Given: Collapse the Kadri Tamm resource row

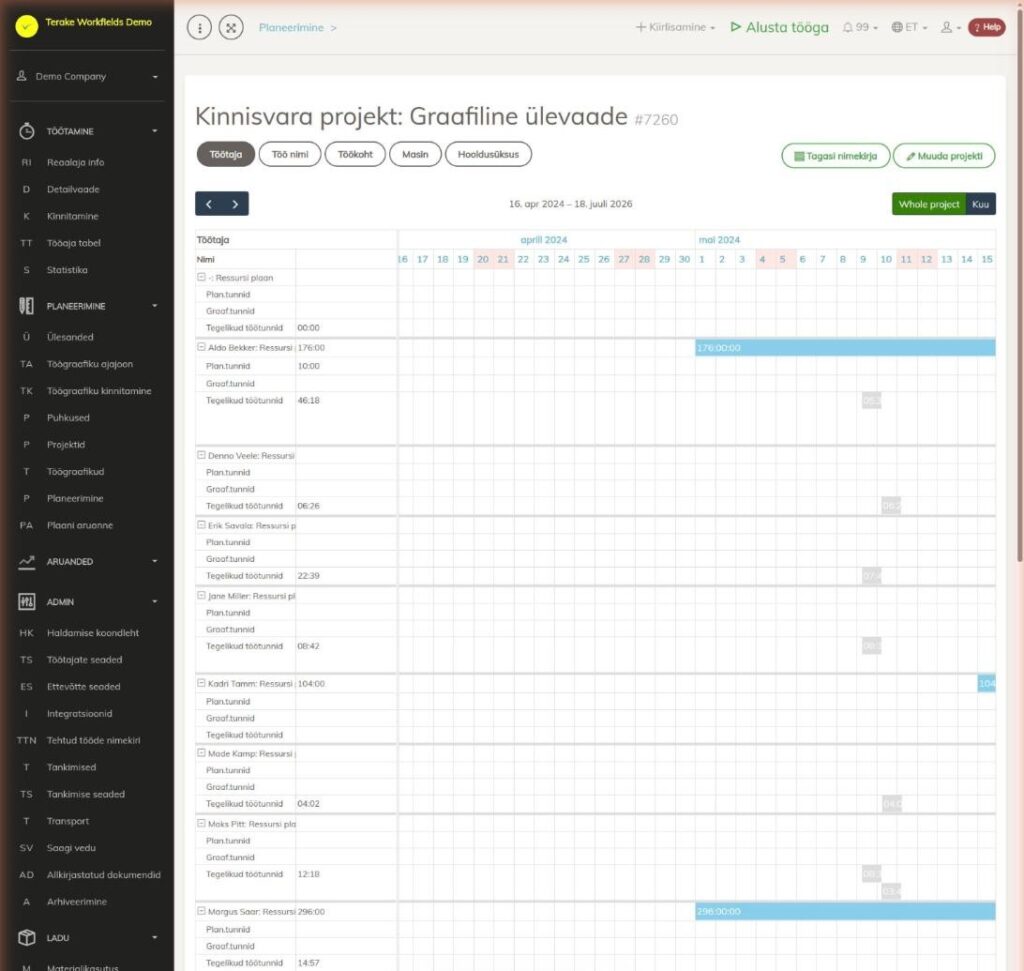Looking at the screenshot, I should [201, 683].
